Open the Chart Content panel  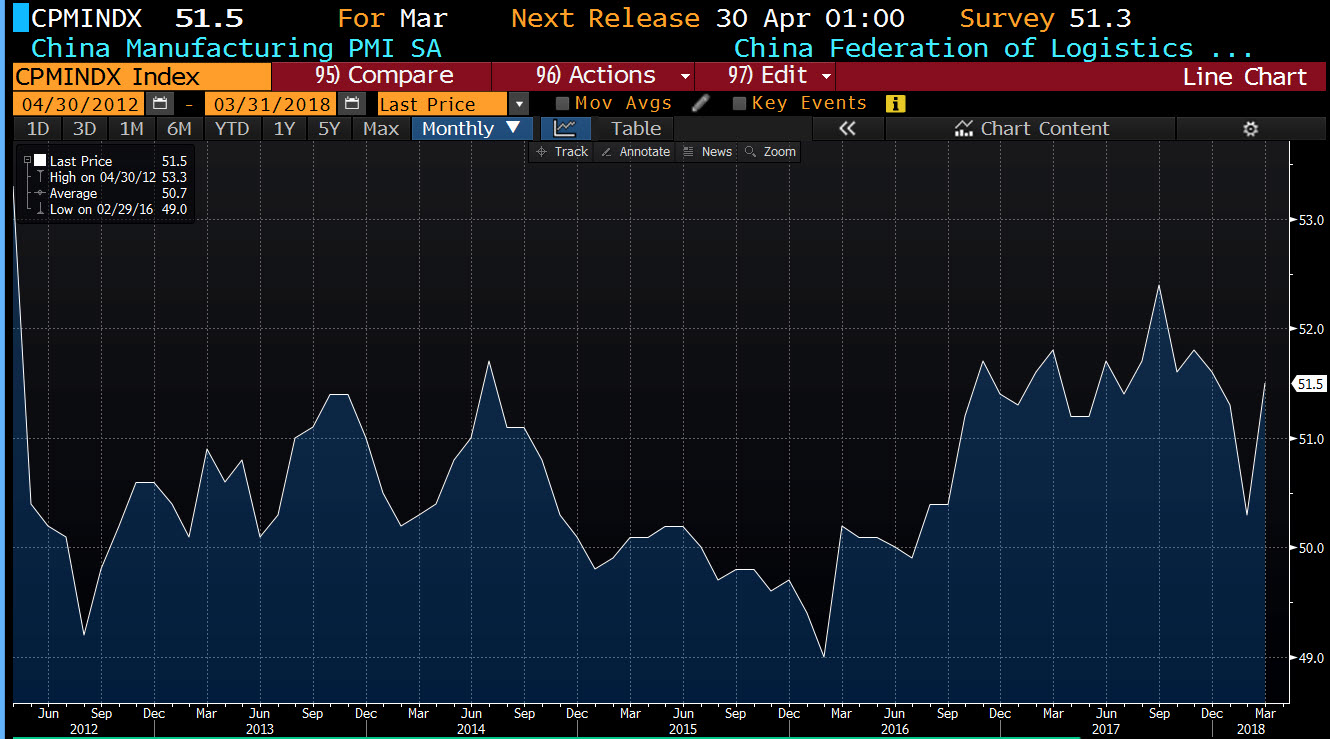(1031, 128)
